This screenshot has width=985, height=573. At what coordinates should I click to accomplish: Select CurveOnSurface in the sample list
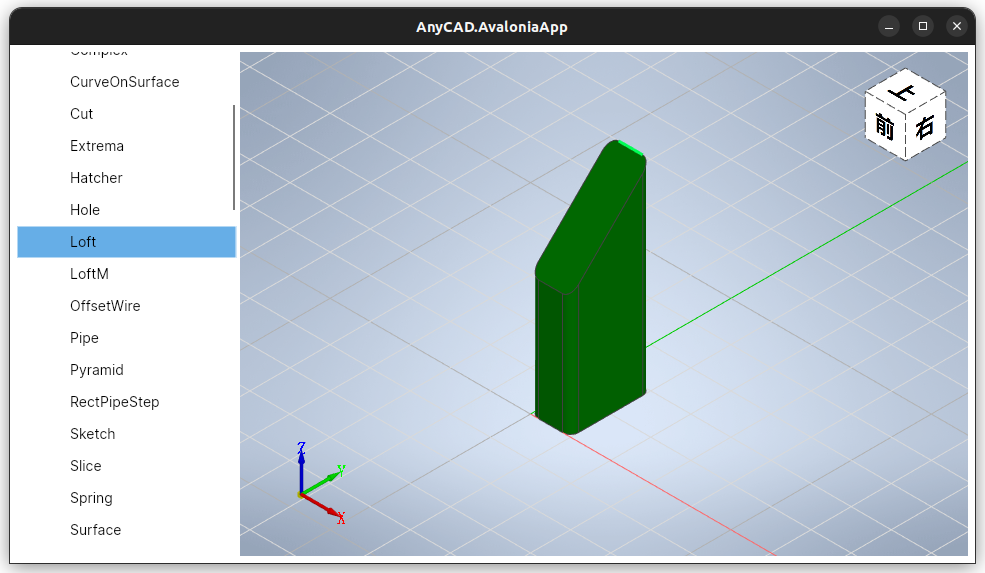pyautogui.click(x=126, y=82)
